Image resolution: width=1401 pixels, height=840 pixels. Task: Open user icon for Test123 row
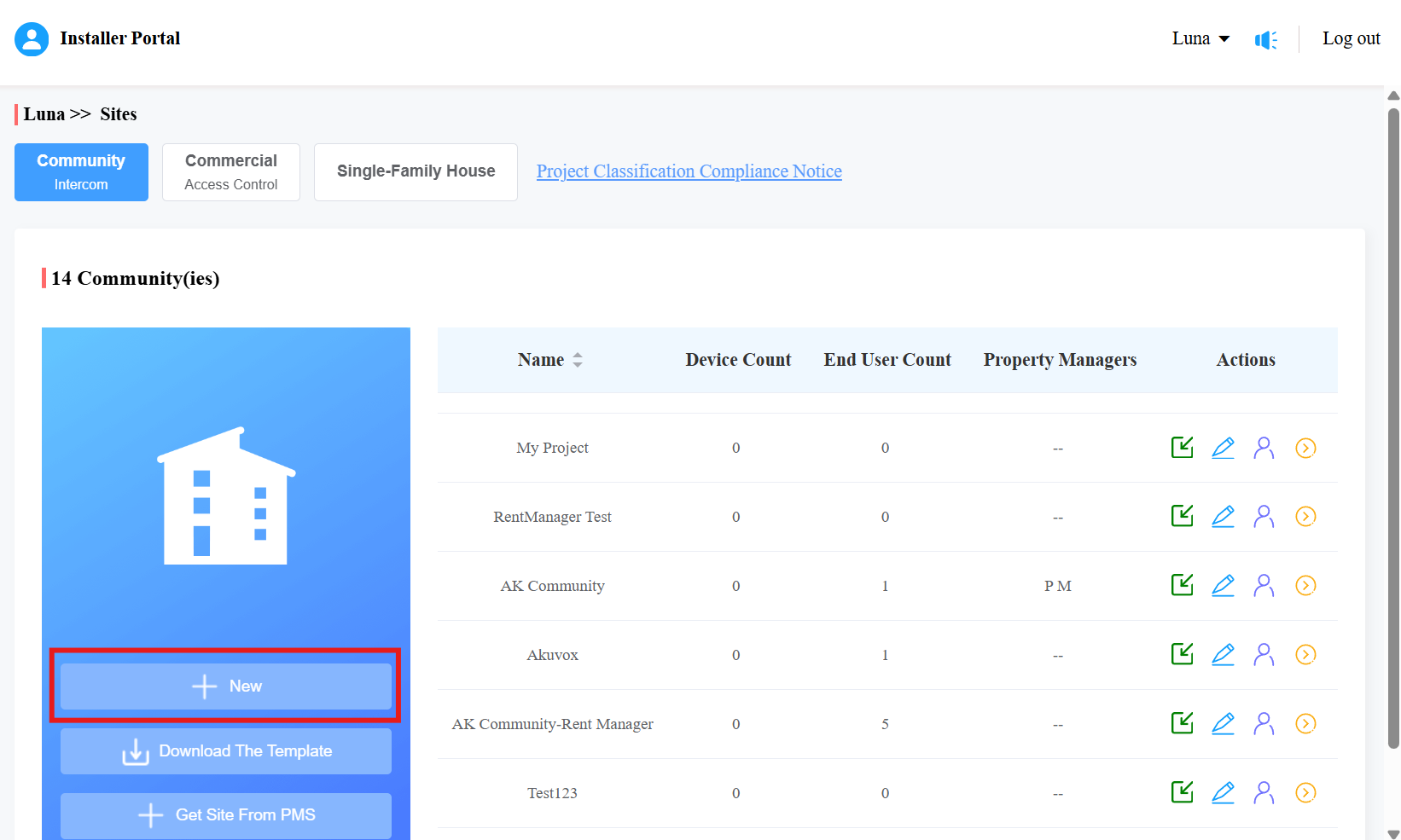(1264, 793)
